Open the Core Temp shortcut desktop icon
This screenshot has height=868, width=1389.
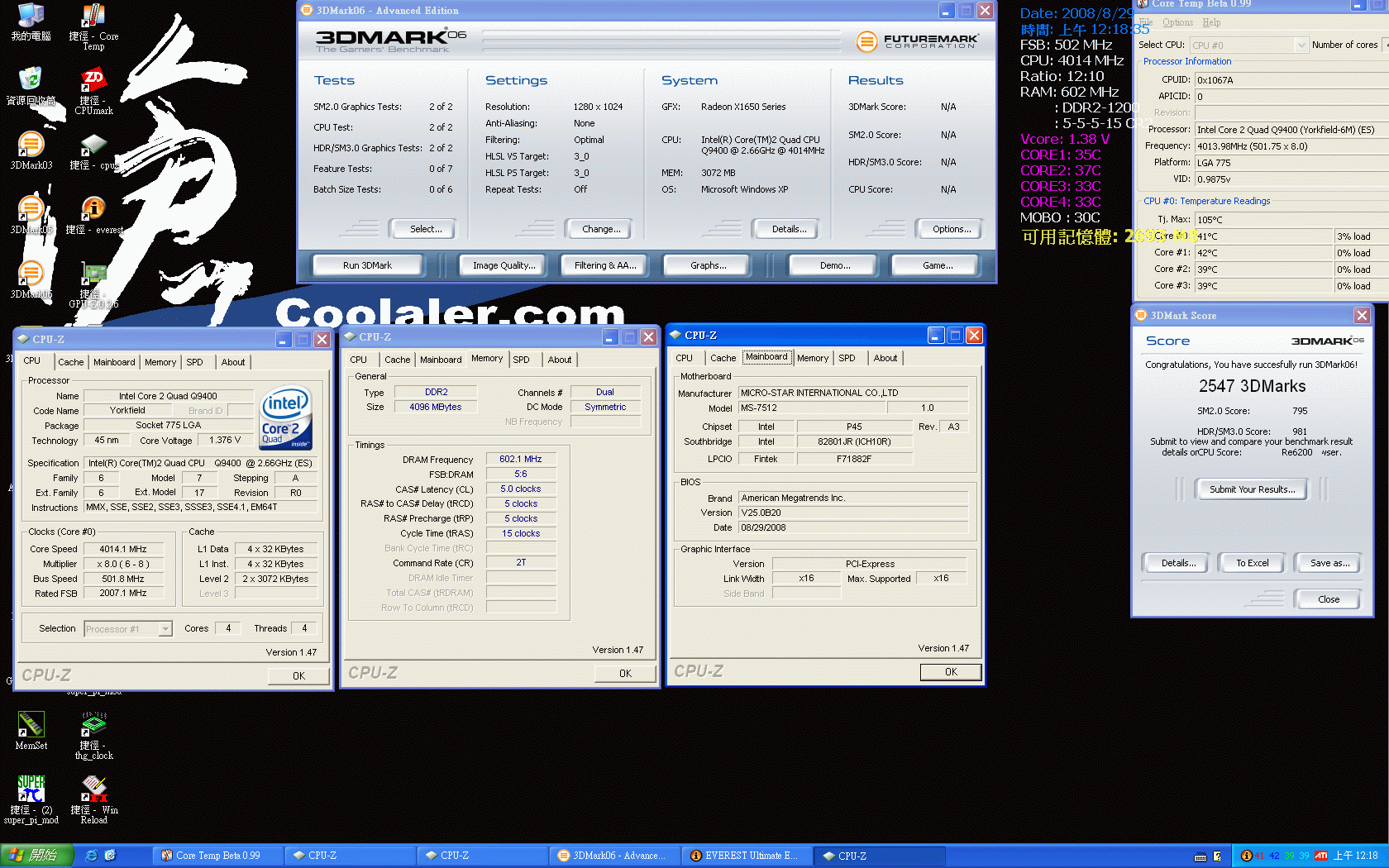pos(93,27)
